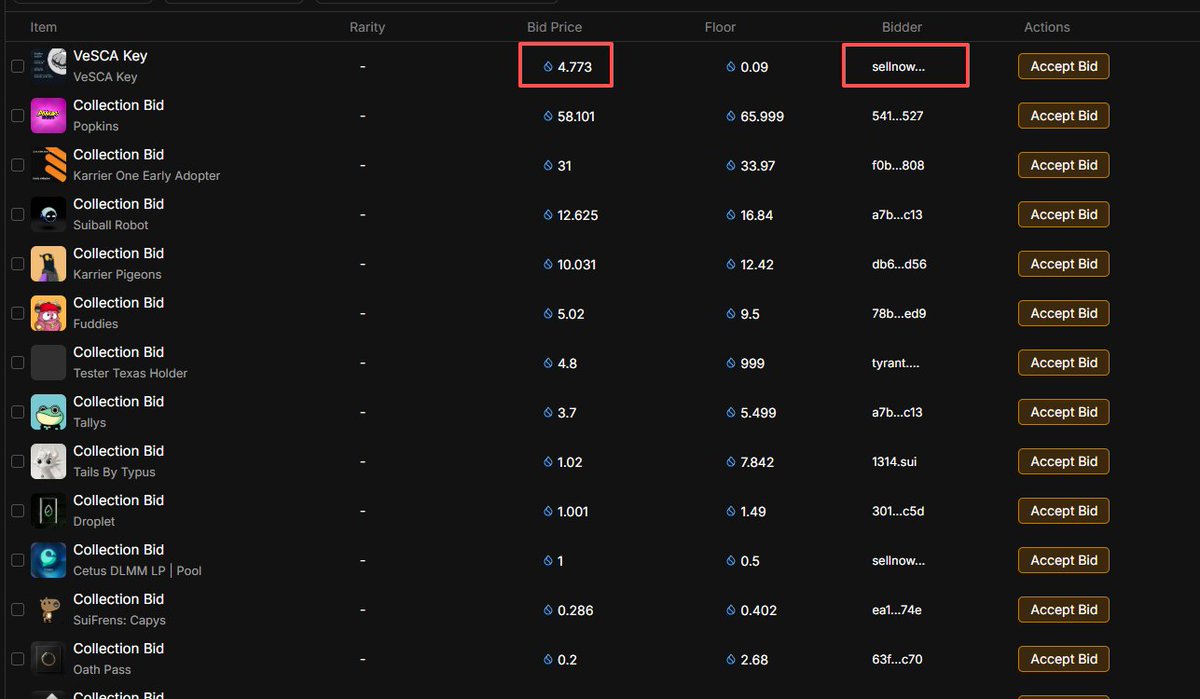1200x699 pixels.
Task: Open bidder 63f...c70 profile
Action: point(897,659)
